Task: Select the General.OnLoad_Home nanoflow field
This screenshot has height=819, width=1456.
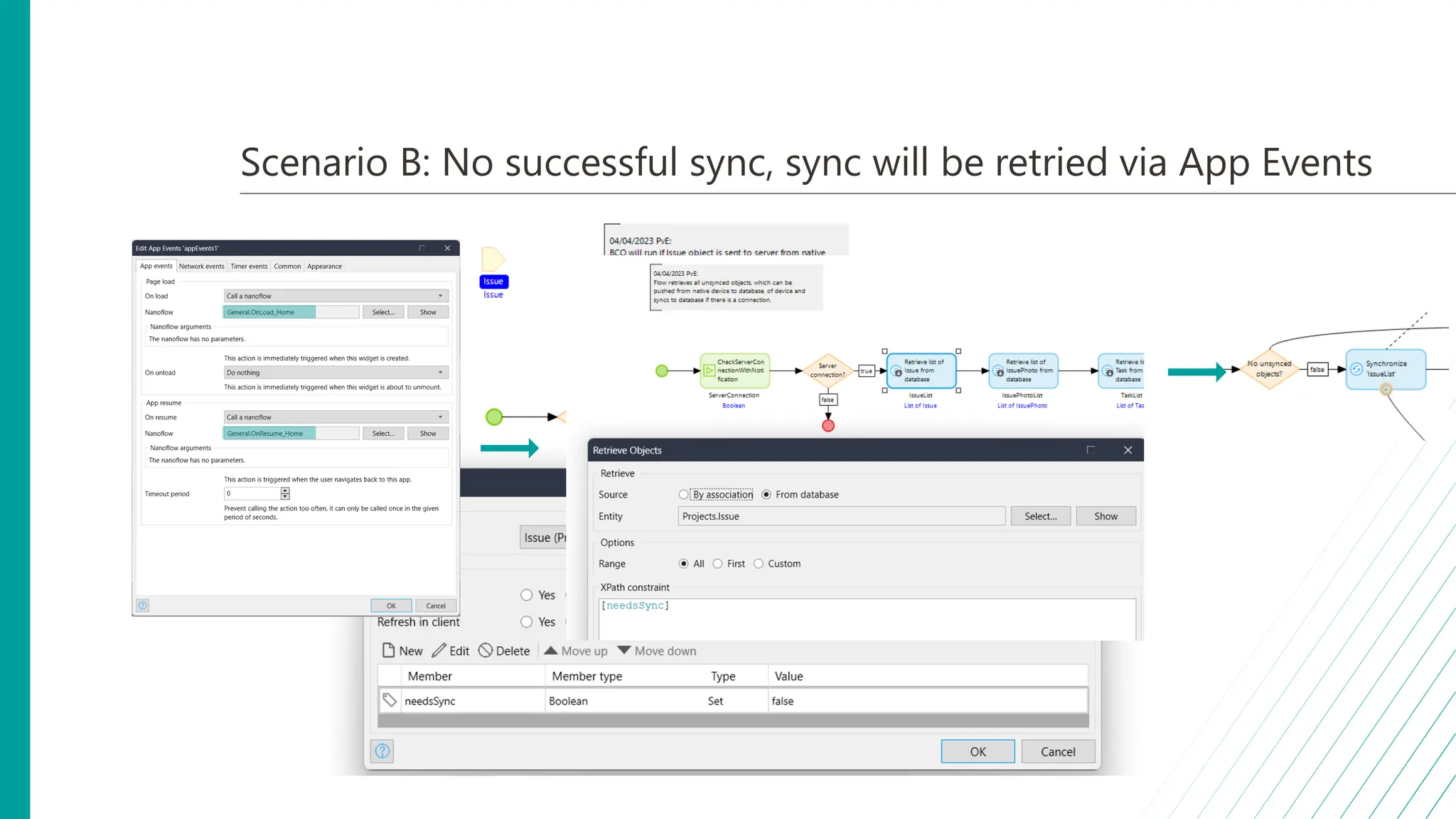Action: click(291, 312)
